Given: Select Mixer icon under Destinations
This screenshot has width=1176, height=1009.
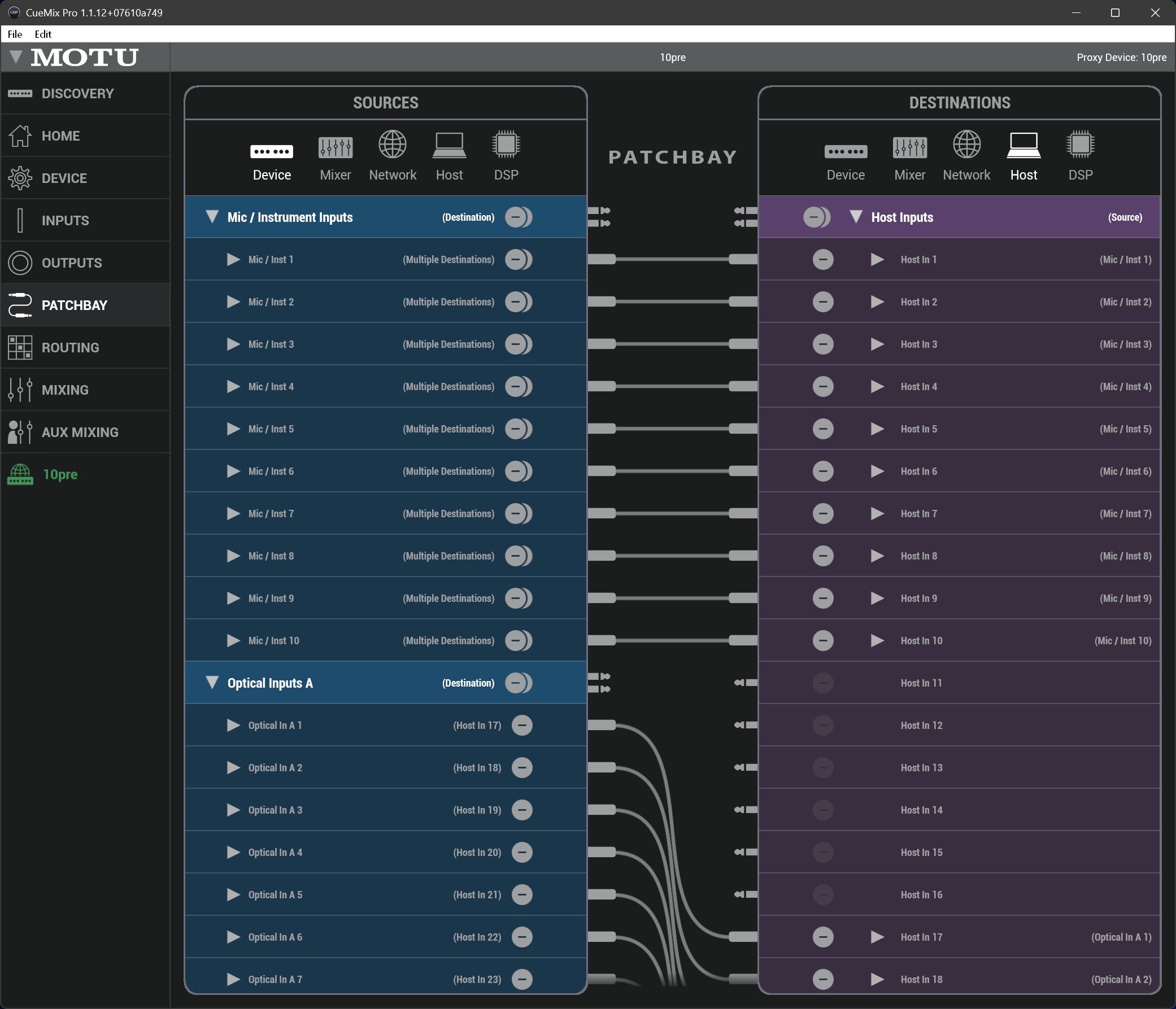Looking at the screenshot, I should point(910,147).
